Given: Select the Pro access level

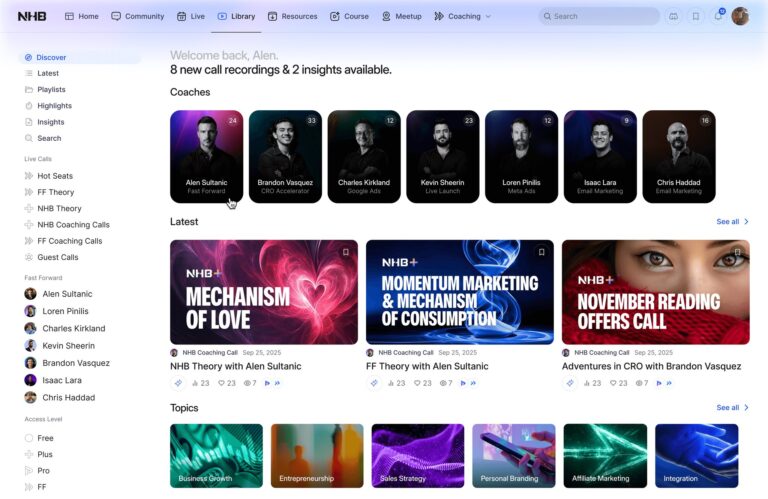Looking at the screenshot, I should 37,470.
